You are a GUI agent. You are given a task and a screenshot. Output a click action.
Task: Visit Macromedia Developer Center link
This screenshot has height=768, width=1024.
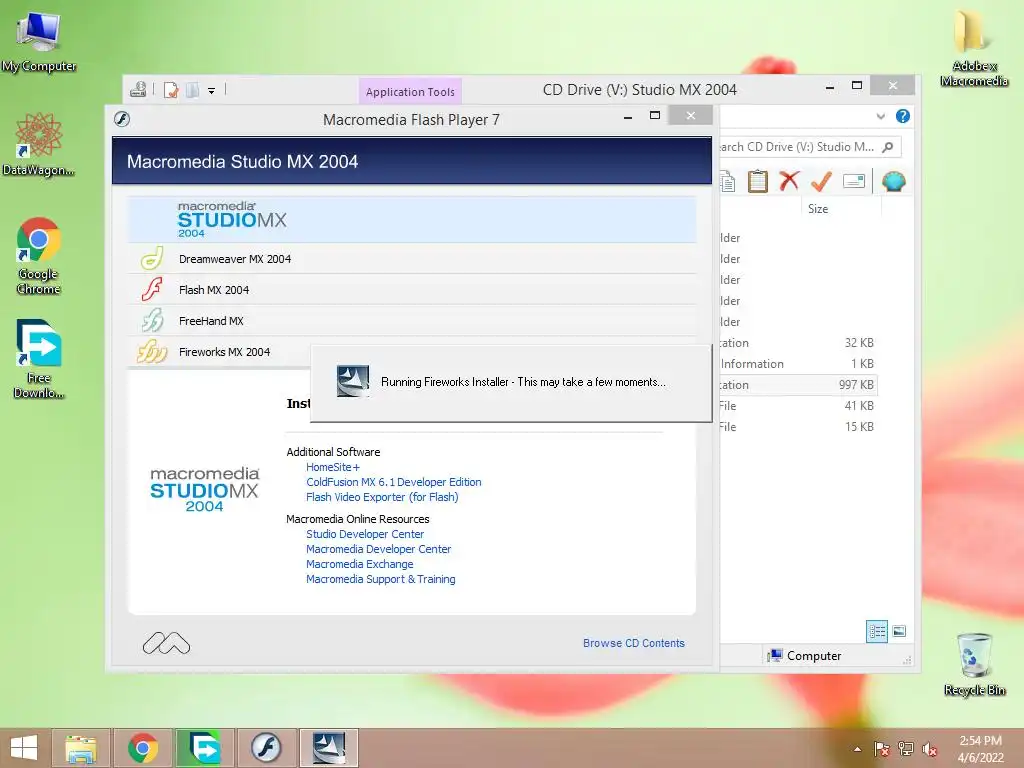pos(378,549)
